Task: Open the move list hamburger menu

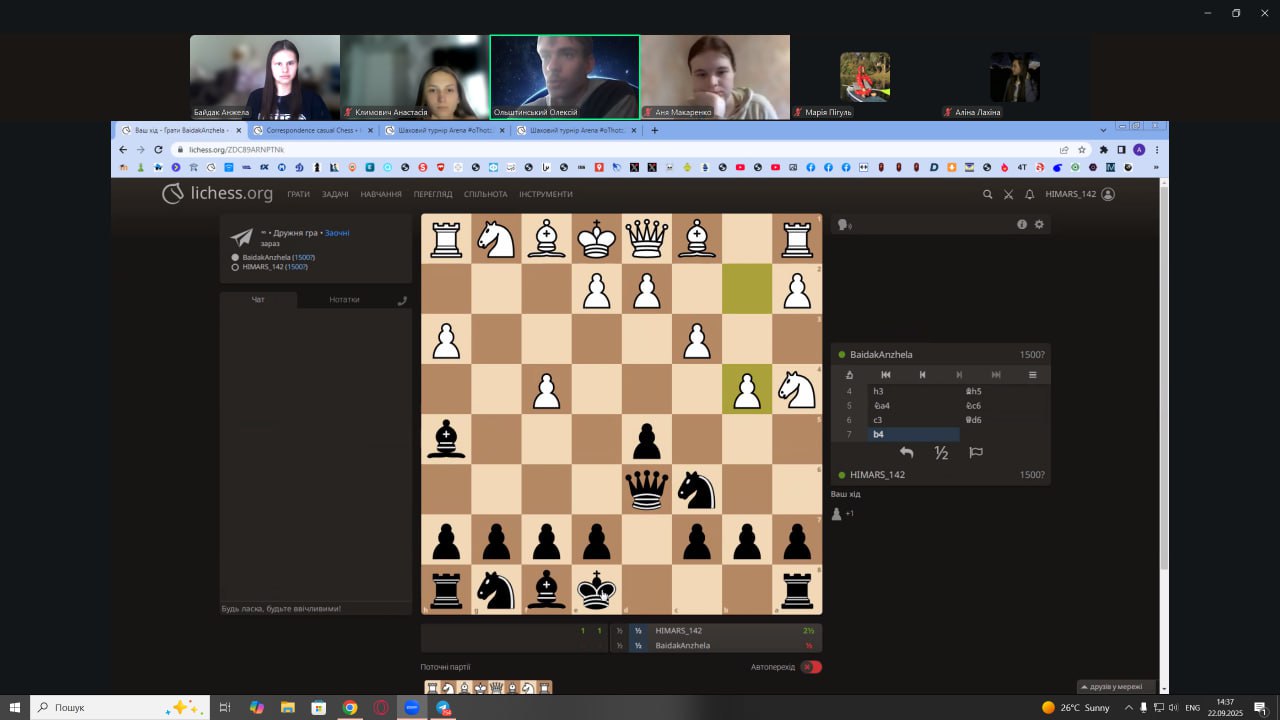Action: click(x=1032, y=375)
